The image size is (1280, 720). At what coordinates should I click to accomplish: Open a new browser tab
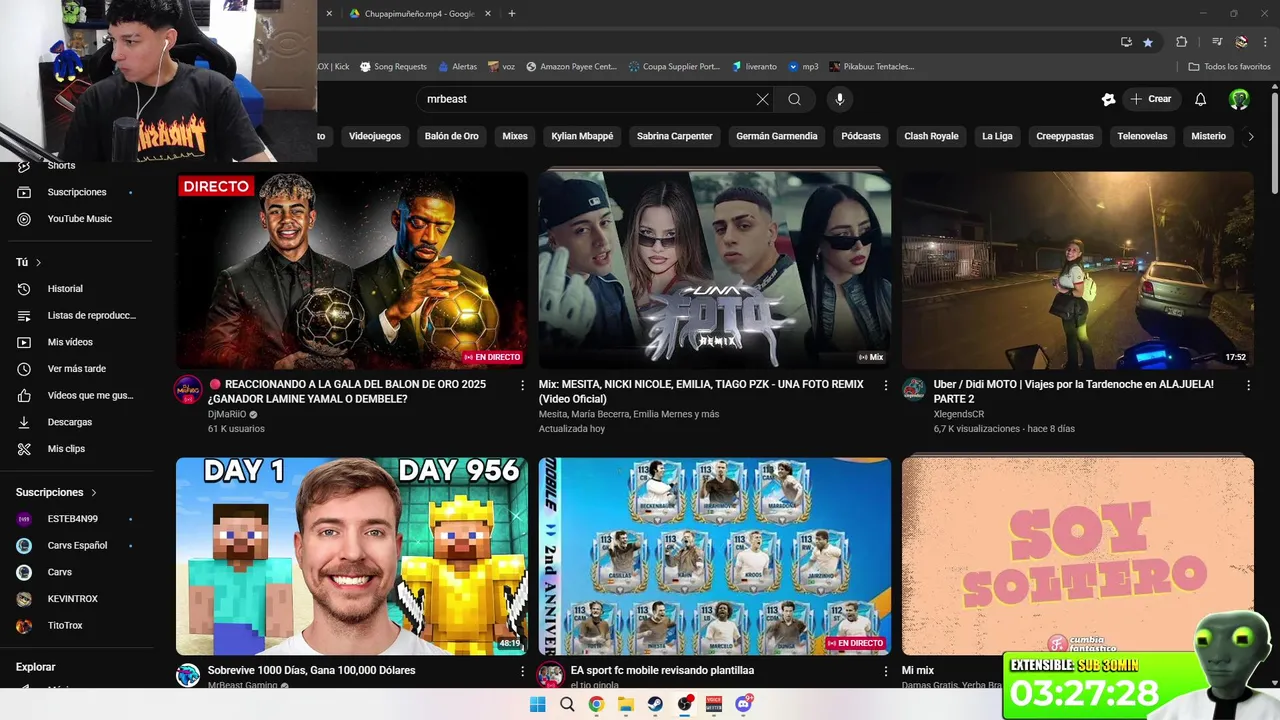point(512,13)
